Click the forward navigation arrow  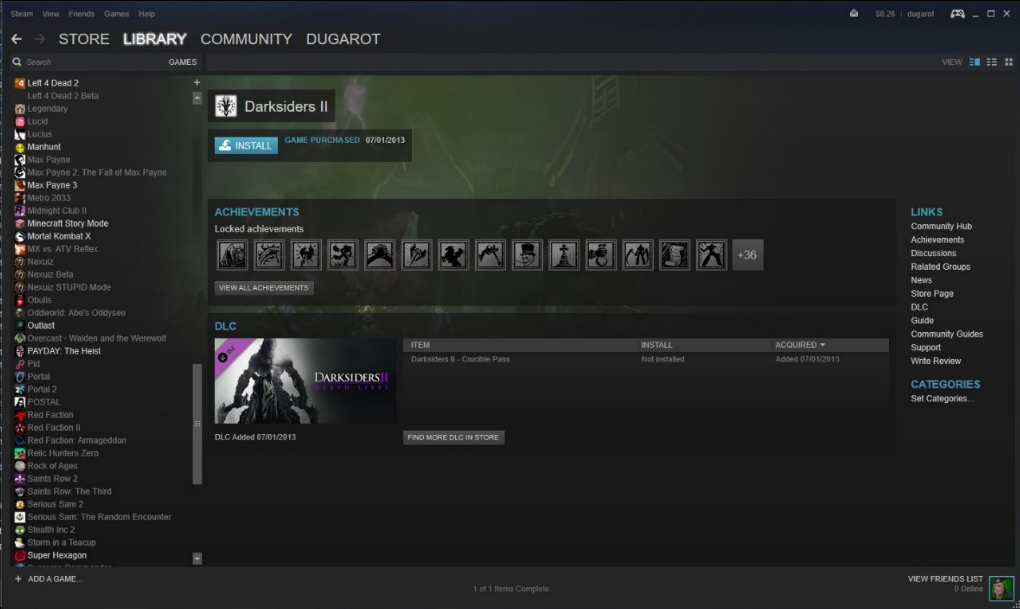[40, 39]
